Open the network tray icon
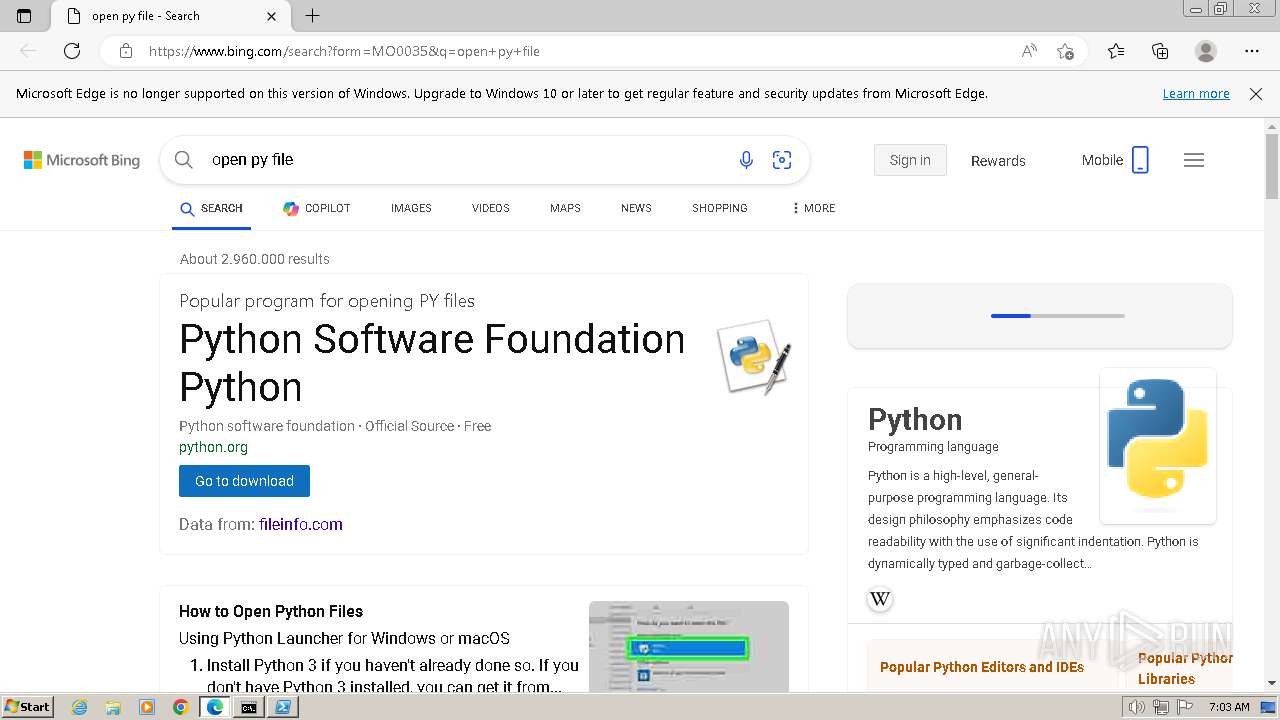Screen dimensions: 1280x720 [1161, 707]
